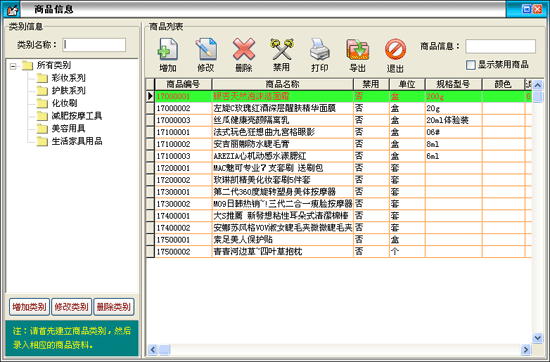
Task: Select product 玫琳凯精美化妆套刷5件套
Action: [262, 180]
